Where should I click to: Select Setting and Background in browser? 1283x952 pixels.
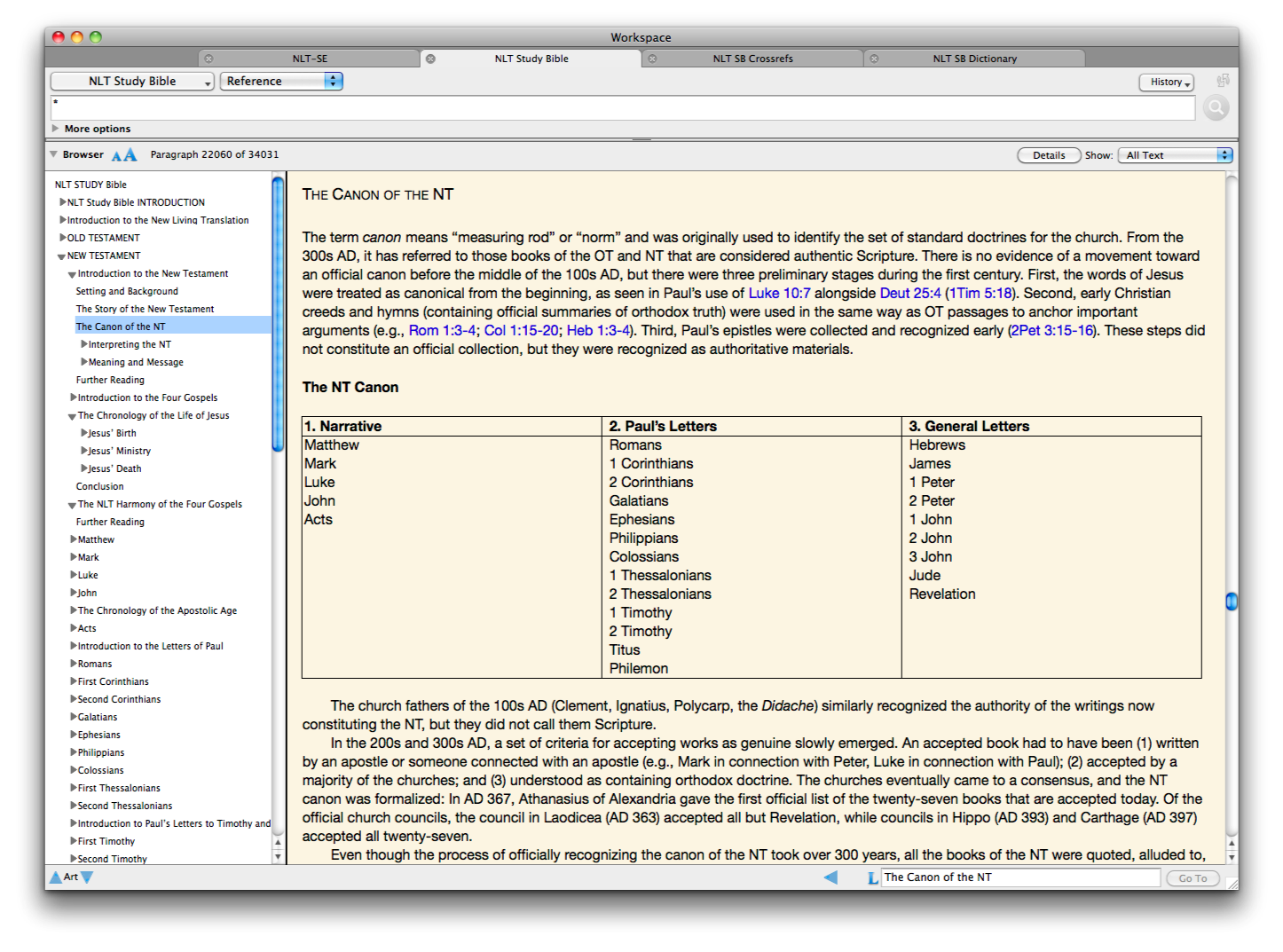click(127, 291)
